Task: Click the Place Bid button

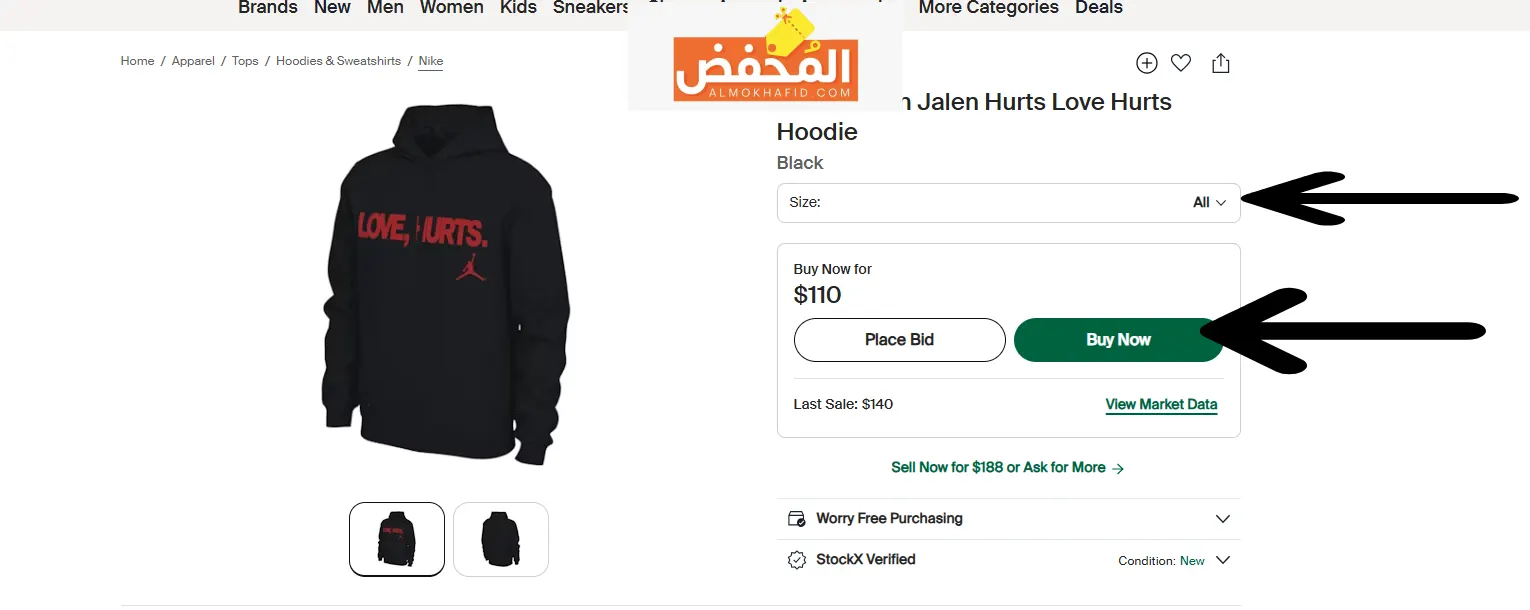Action: coord(899,340)
